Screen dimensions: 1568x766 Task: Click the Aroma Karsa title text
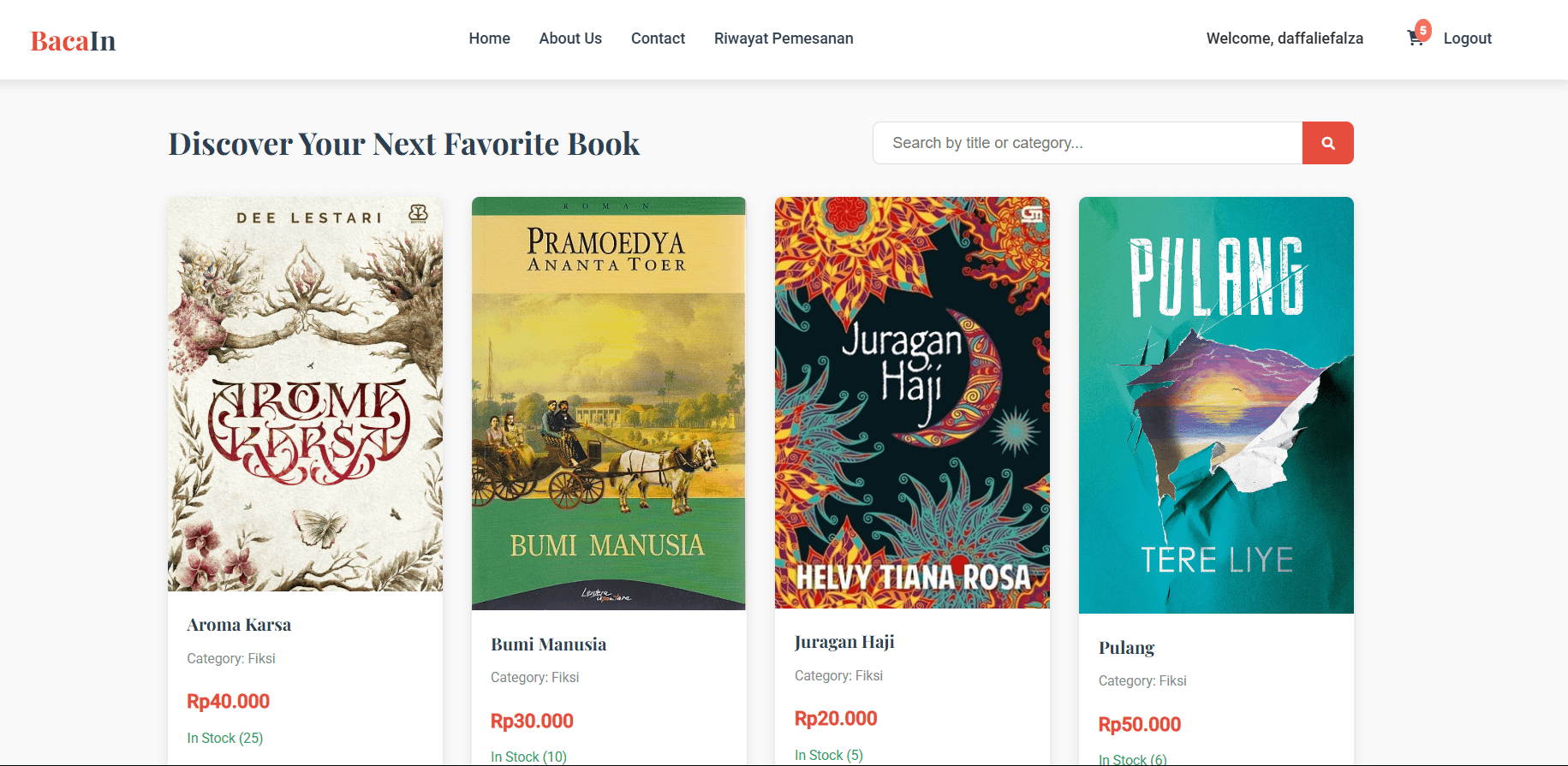pyautogui.click(x=239, y=625)
